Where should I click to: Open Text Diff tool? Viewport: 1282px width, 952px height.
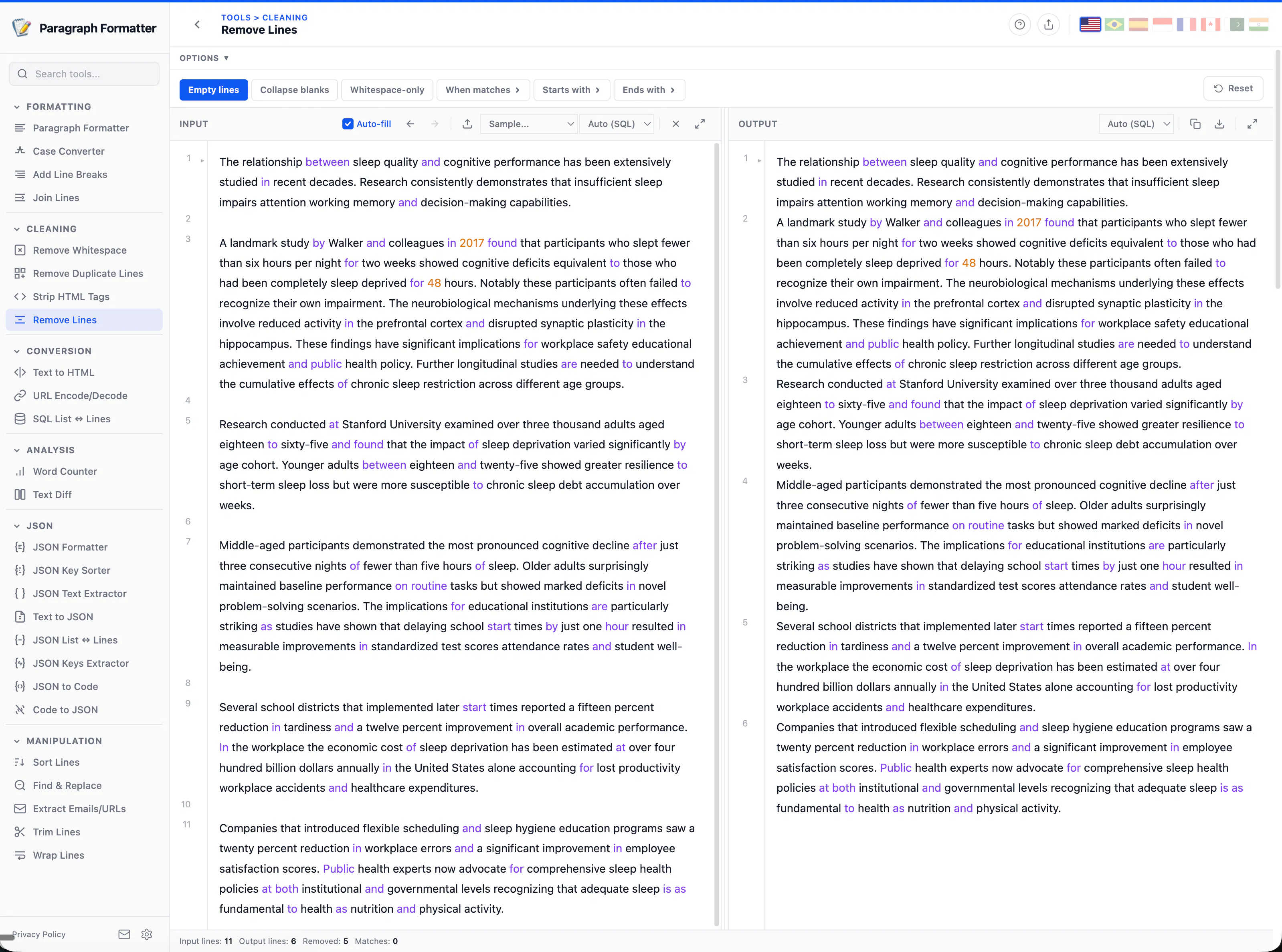84,494
